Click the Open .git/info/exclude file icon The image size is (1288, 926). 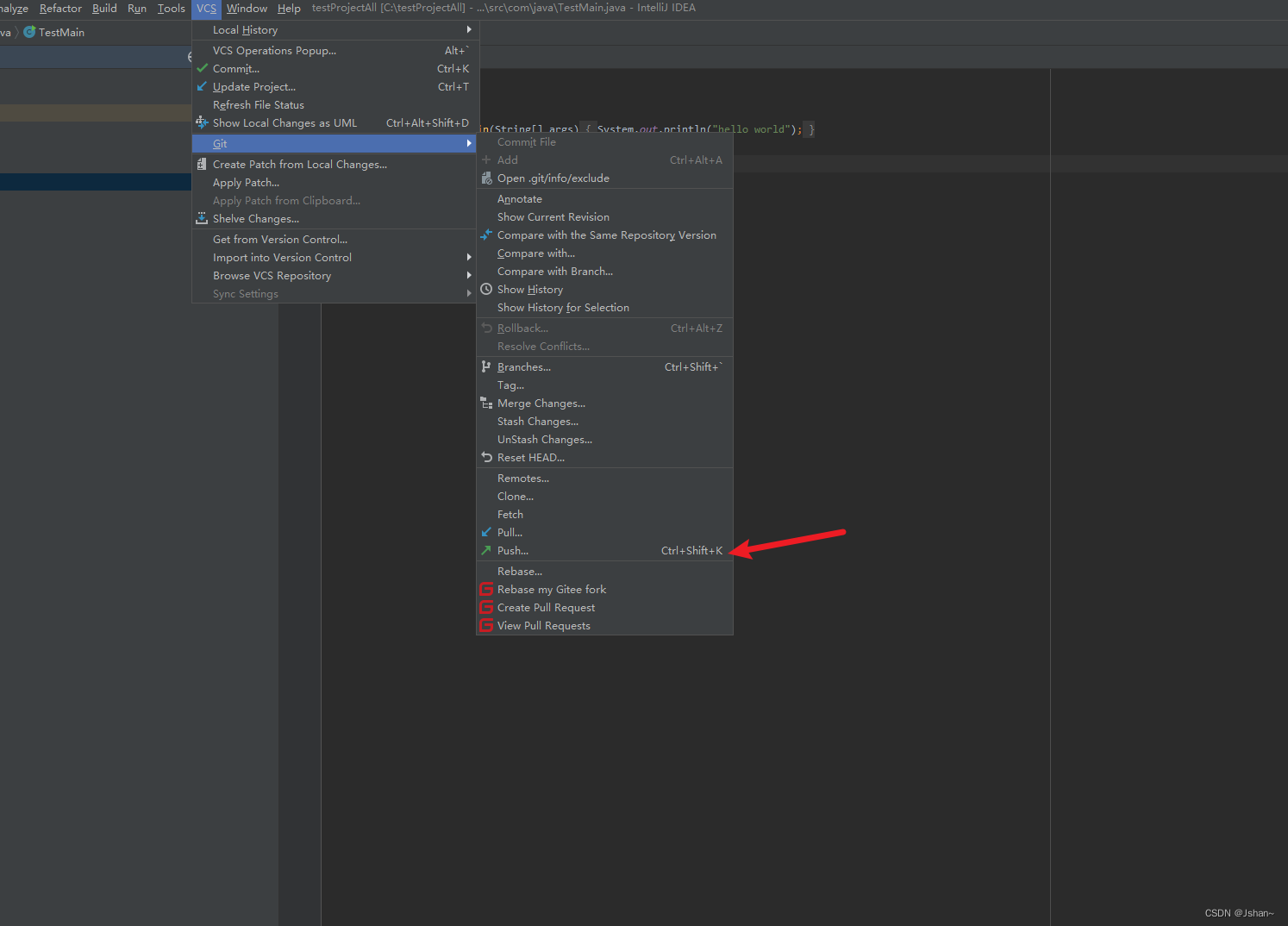pyautogui.click(x=486, y=178)
